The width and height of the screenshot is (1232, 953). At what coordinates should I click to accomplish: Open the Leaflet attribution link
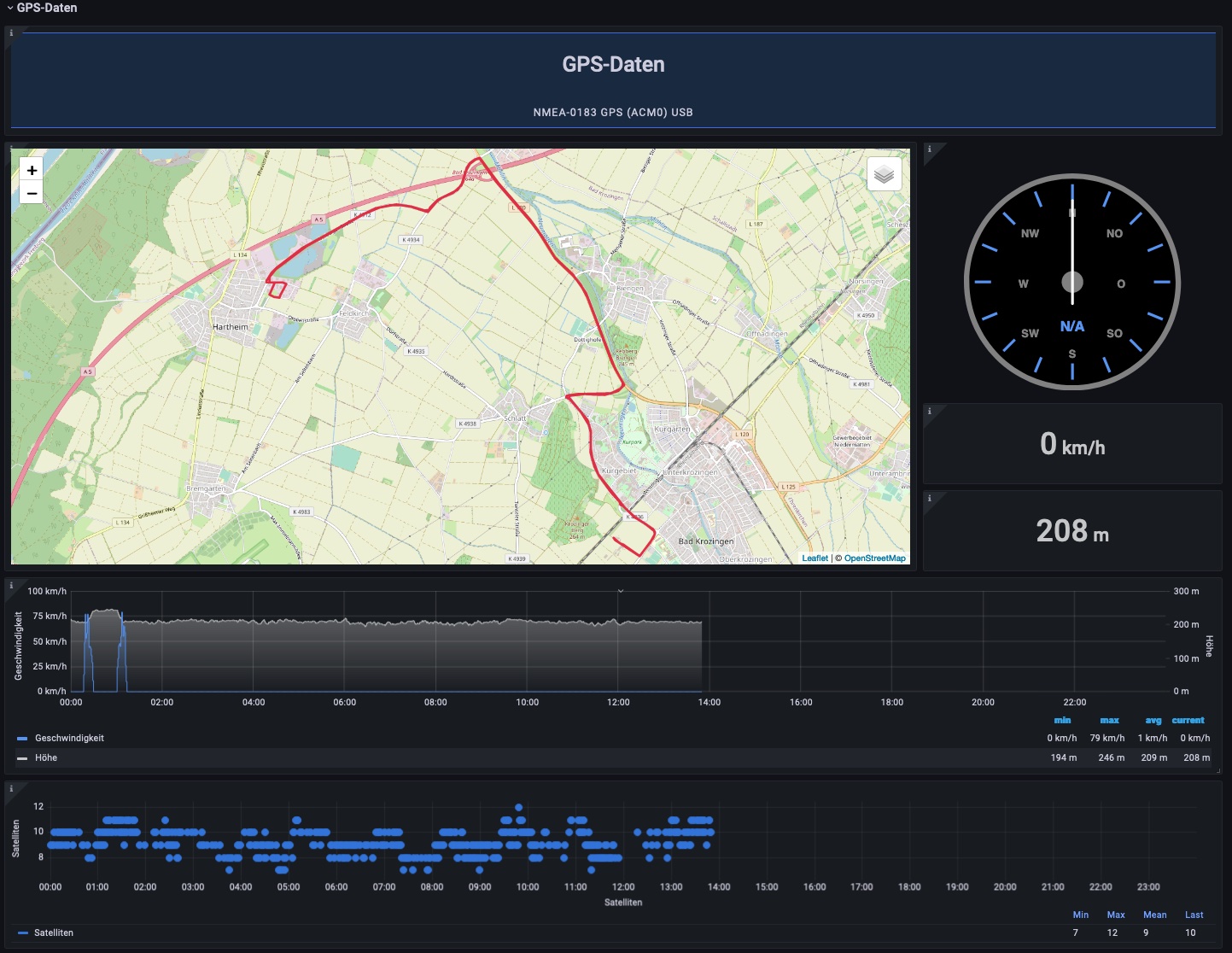click(815, 558)
